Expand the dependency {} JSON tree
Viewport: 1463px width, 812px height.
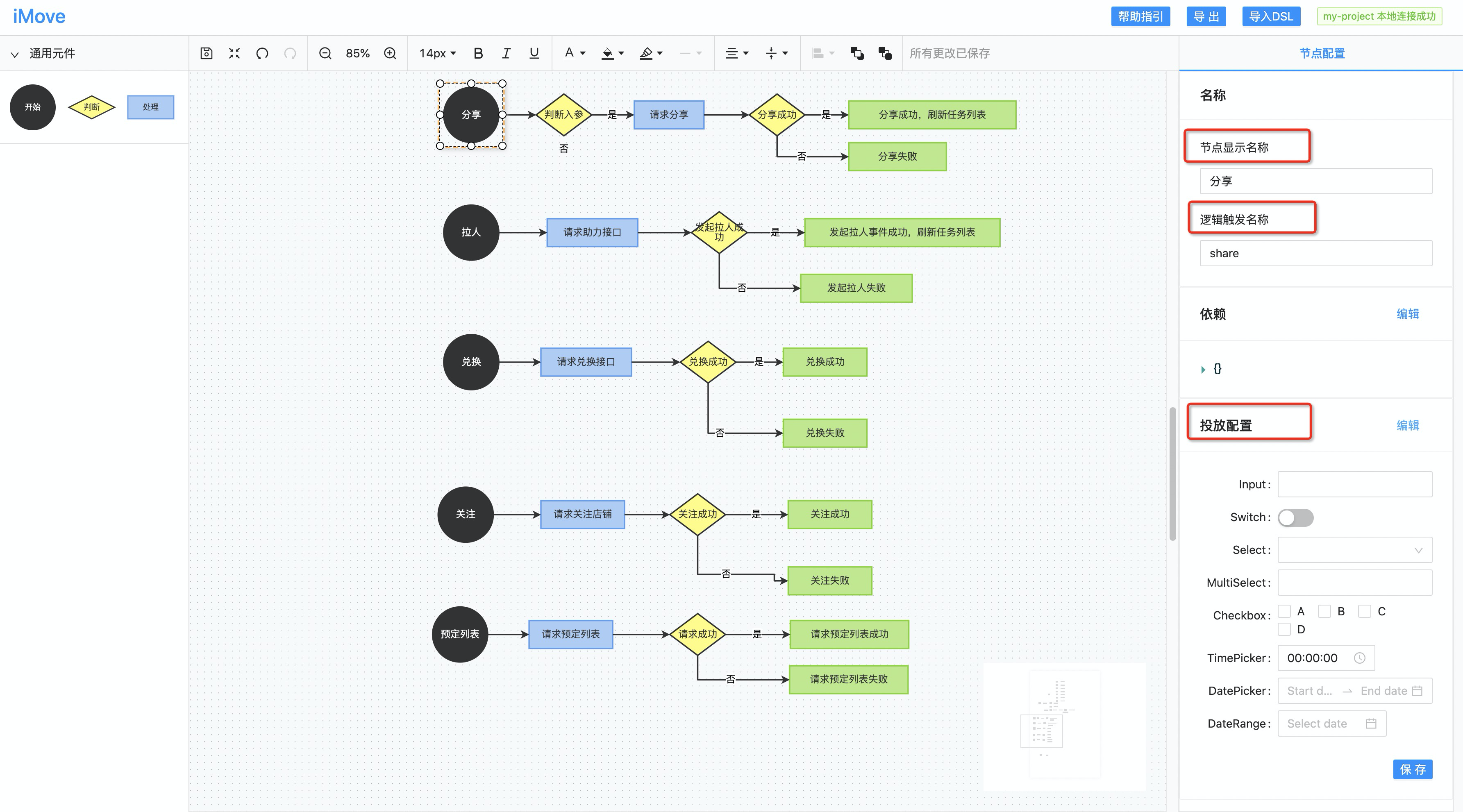click(1203, 369)
